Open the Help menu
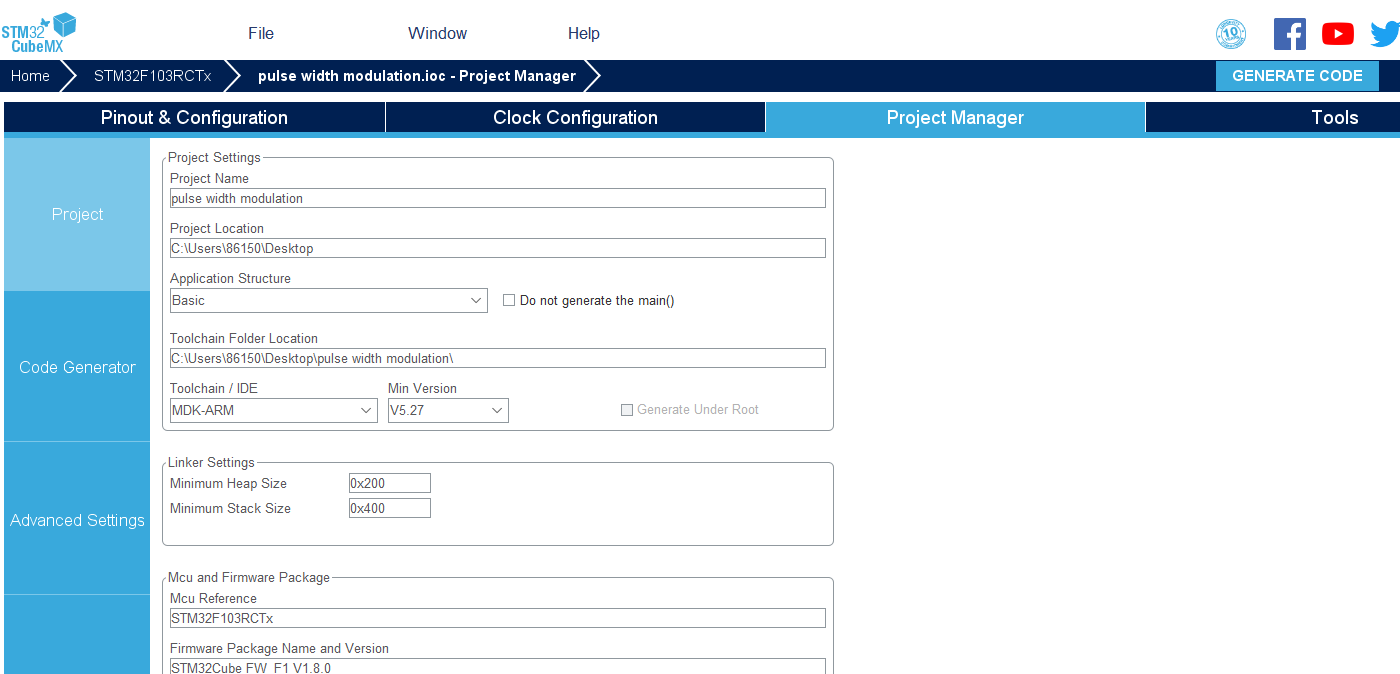Image resolution: width=1400 pixels, height=674 pixels. 584,33
